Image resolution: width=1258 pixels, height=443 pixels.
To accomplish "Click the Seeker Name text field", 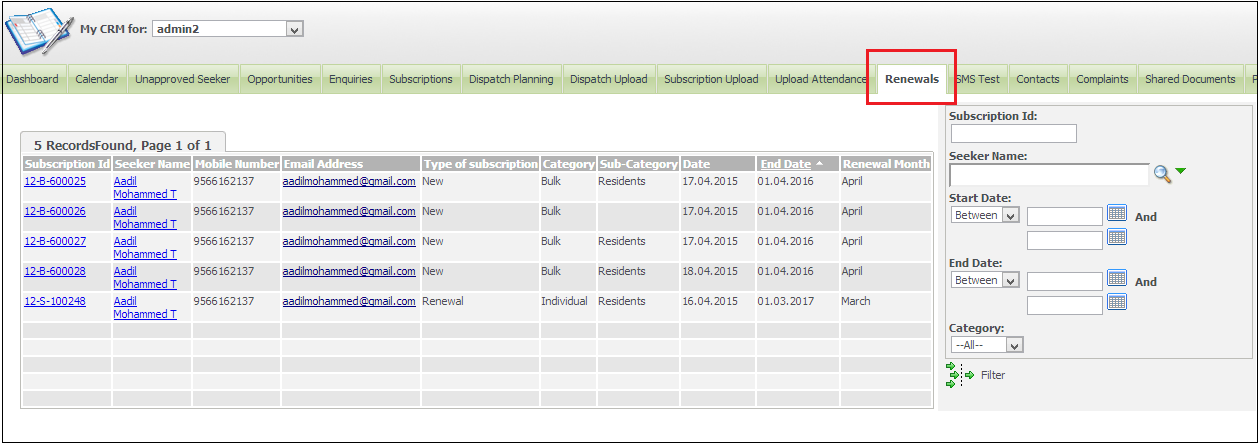I will 1048,175.
